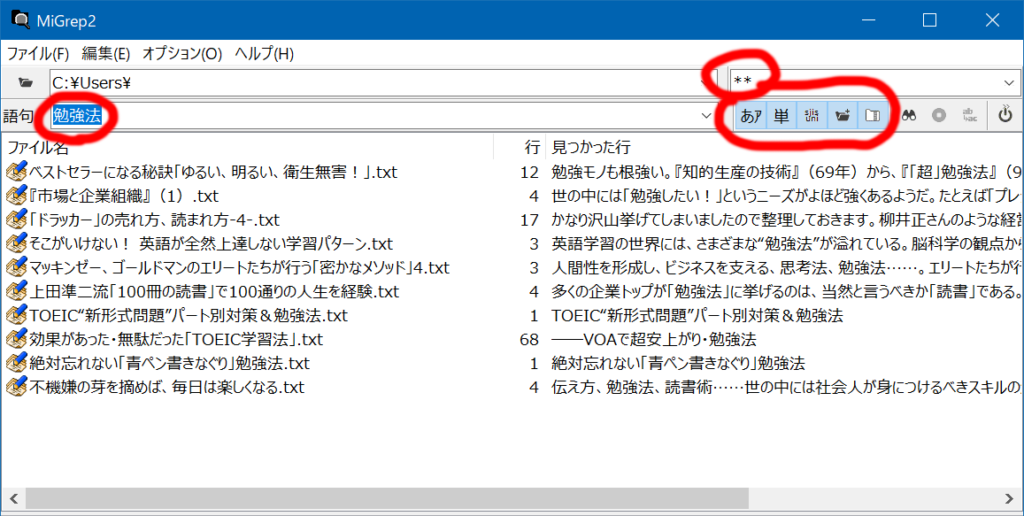
Task: Open the オプション(O) menu
Action: [x=182, y=53]
